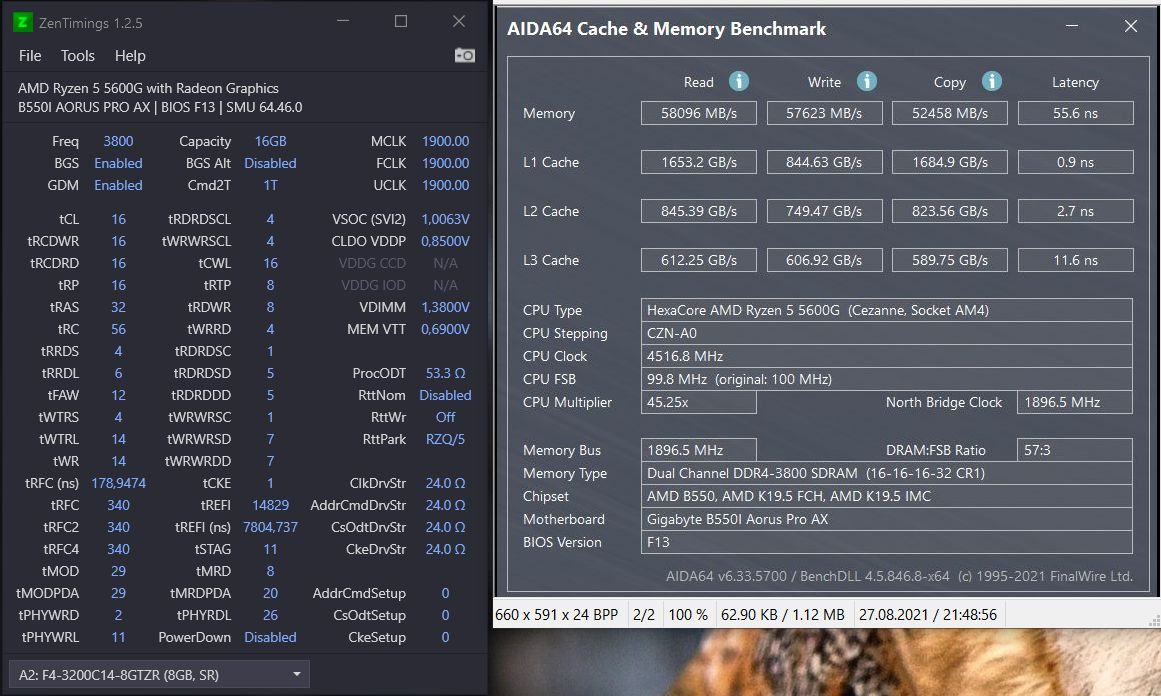Click the CLDO VDDP voltage 0,8500V
Screen dimensions: 1161x696
tap(445, 241)
